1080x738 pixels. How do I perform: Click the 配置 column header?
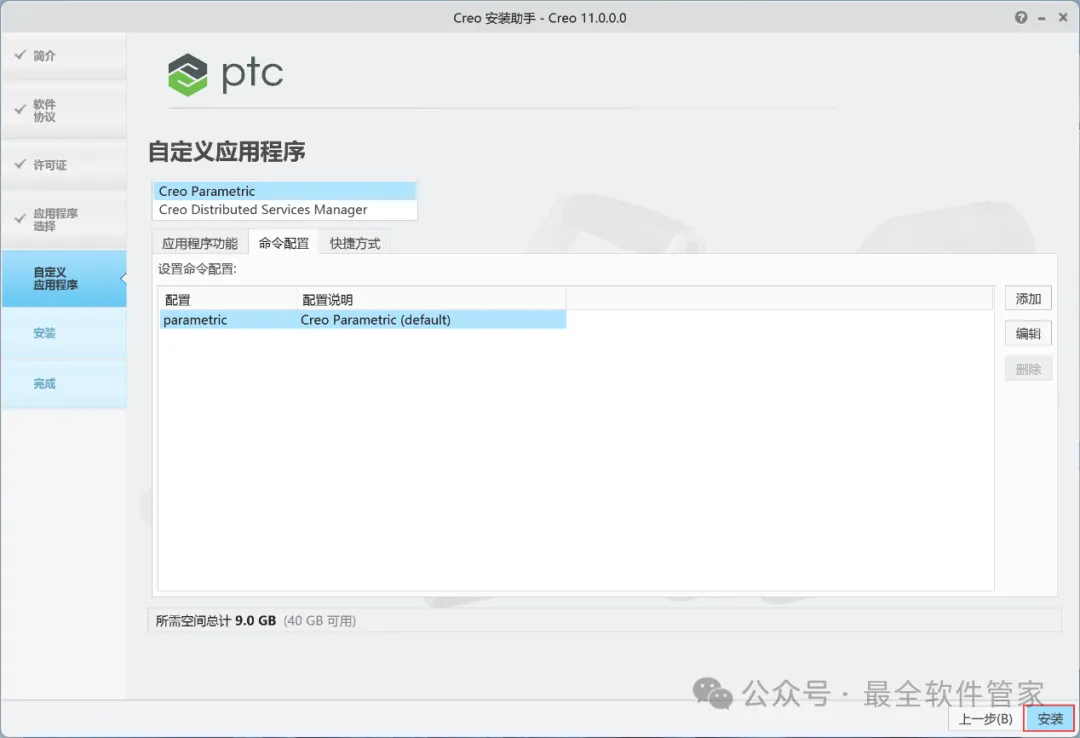[x=228, y=300]
